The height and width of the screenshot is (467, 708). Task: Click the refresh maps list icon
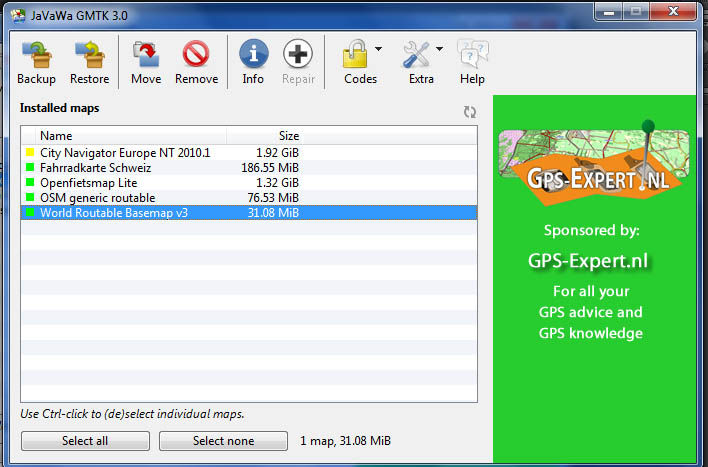tap(469, 113)
